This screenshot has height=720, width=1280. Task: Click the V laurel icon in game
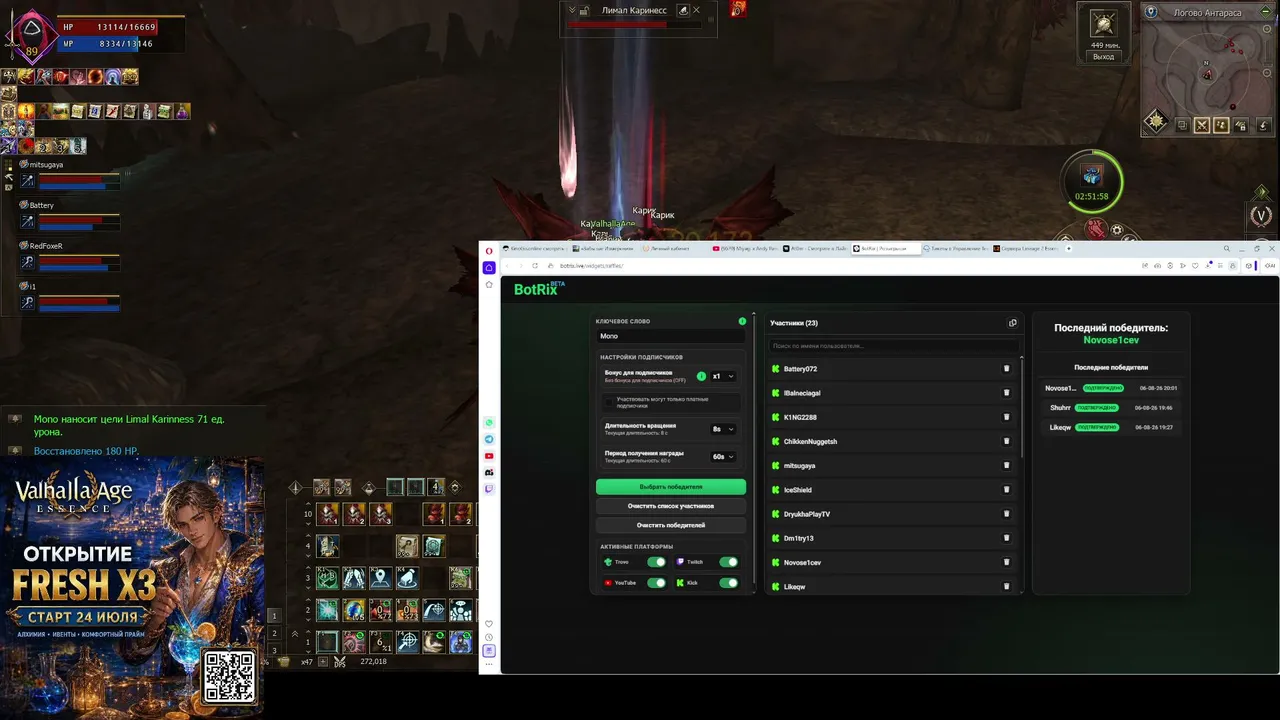(1261, 215)
